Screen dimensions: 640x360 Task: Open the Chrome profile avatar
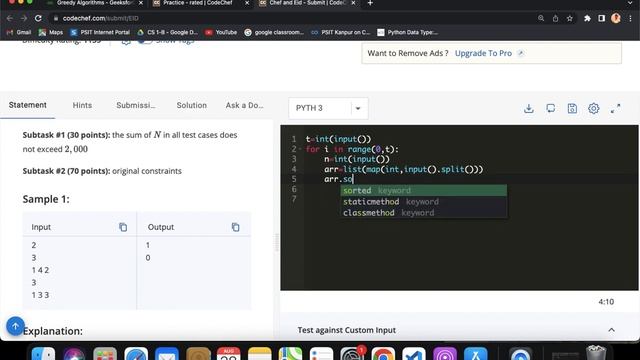[x=616, y=18]
